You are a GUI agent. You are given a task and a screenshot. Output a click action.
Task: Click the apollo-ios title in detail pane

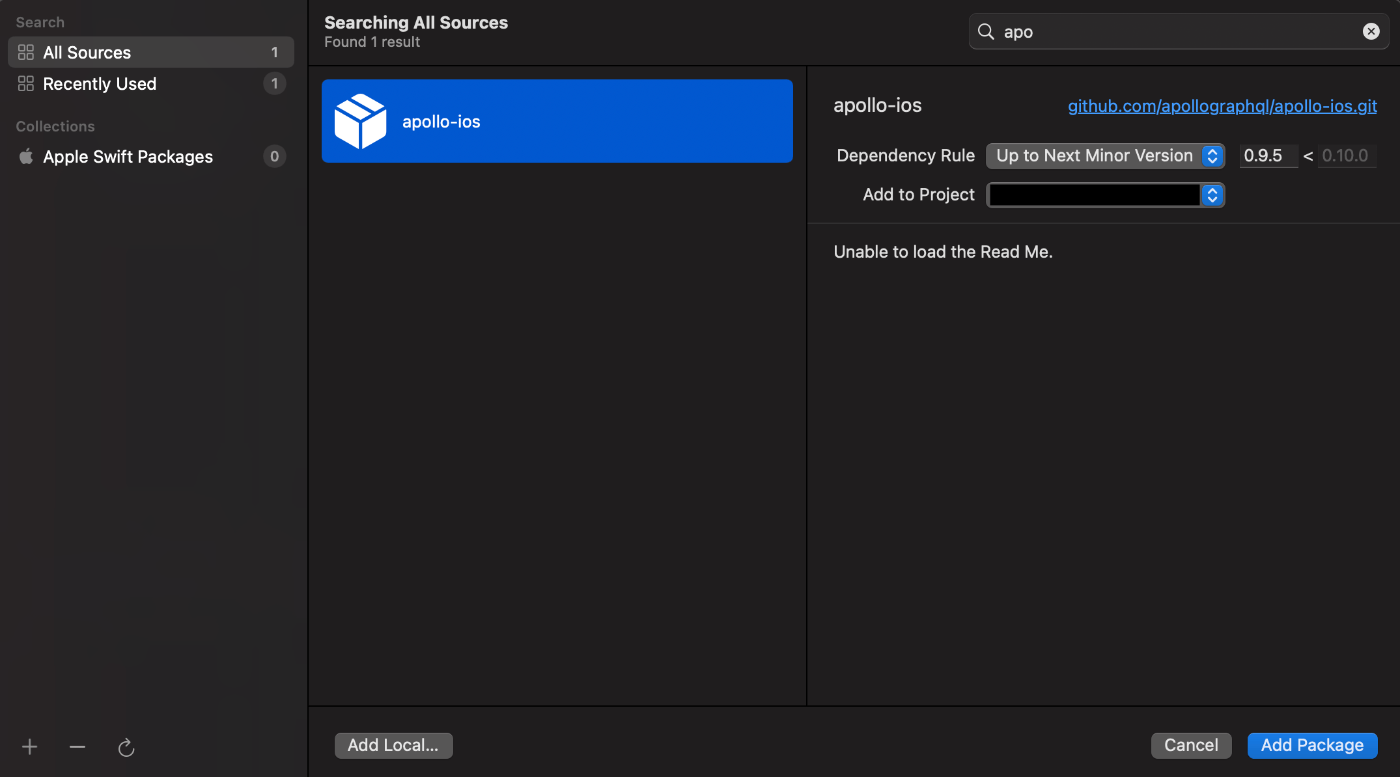click(x=878, y=105)
